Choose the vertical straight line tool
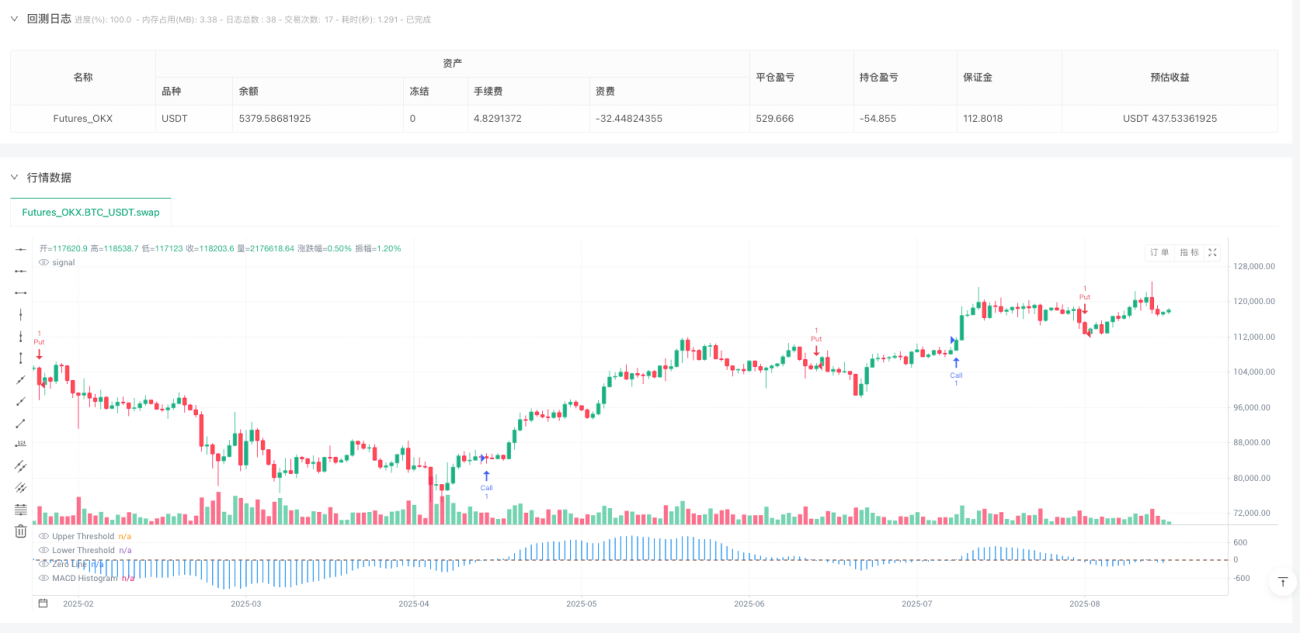Image resolution: width=1300 pixels, height=633 pixels. (x=20, y=314)
